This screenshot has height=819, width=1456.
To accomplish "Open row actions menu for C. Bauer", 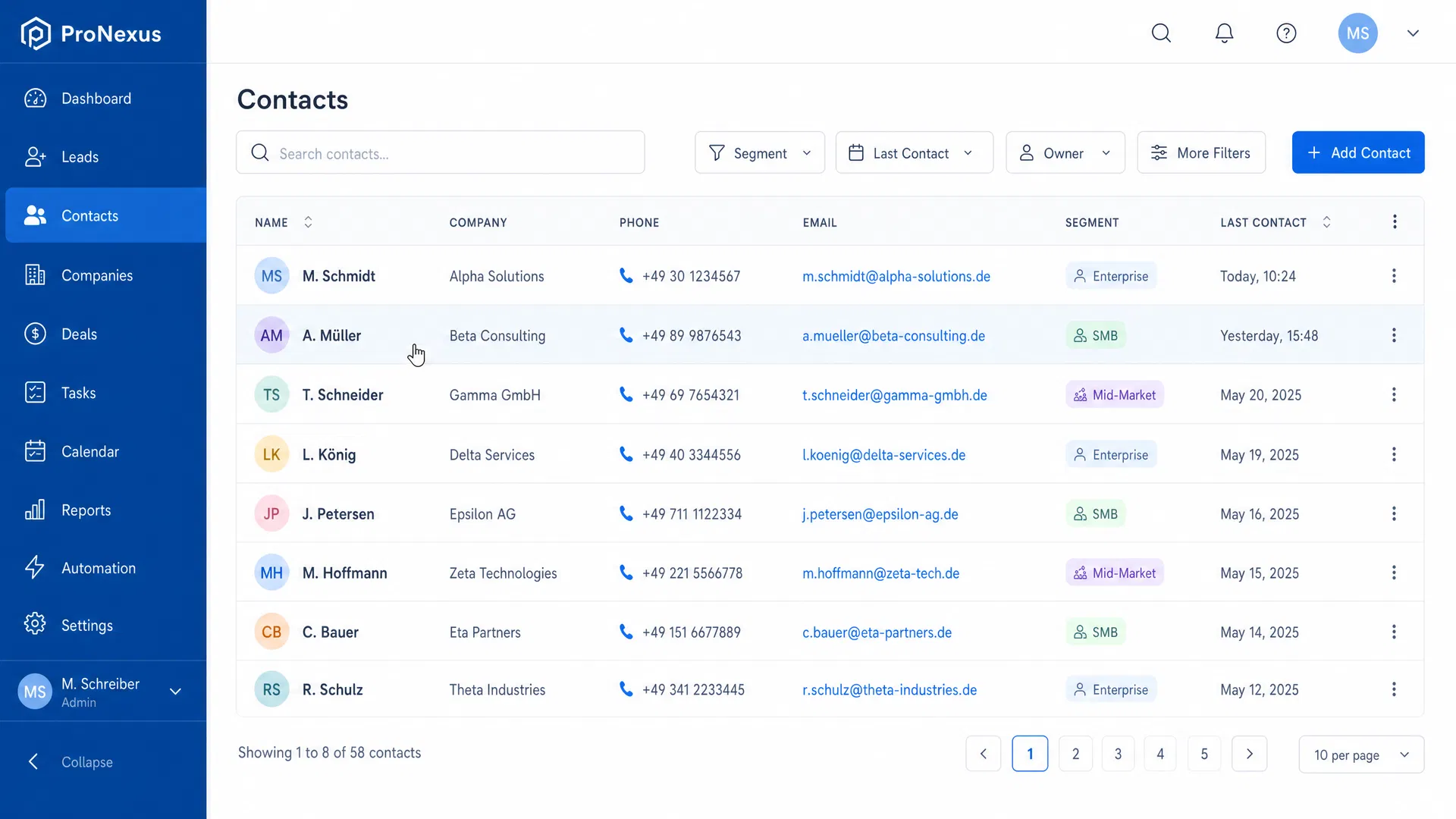I will coord(1394,632).
